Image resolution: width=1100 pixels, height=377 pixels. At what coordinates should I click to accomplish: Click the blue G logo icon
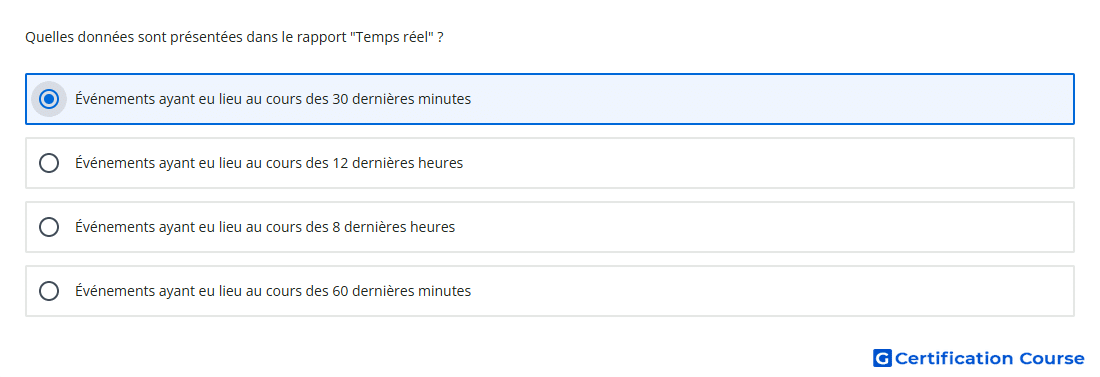coord(882,358)
